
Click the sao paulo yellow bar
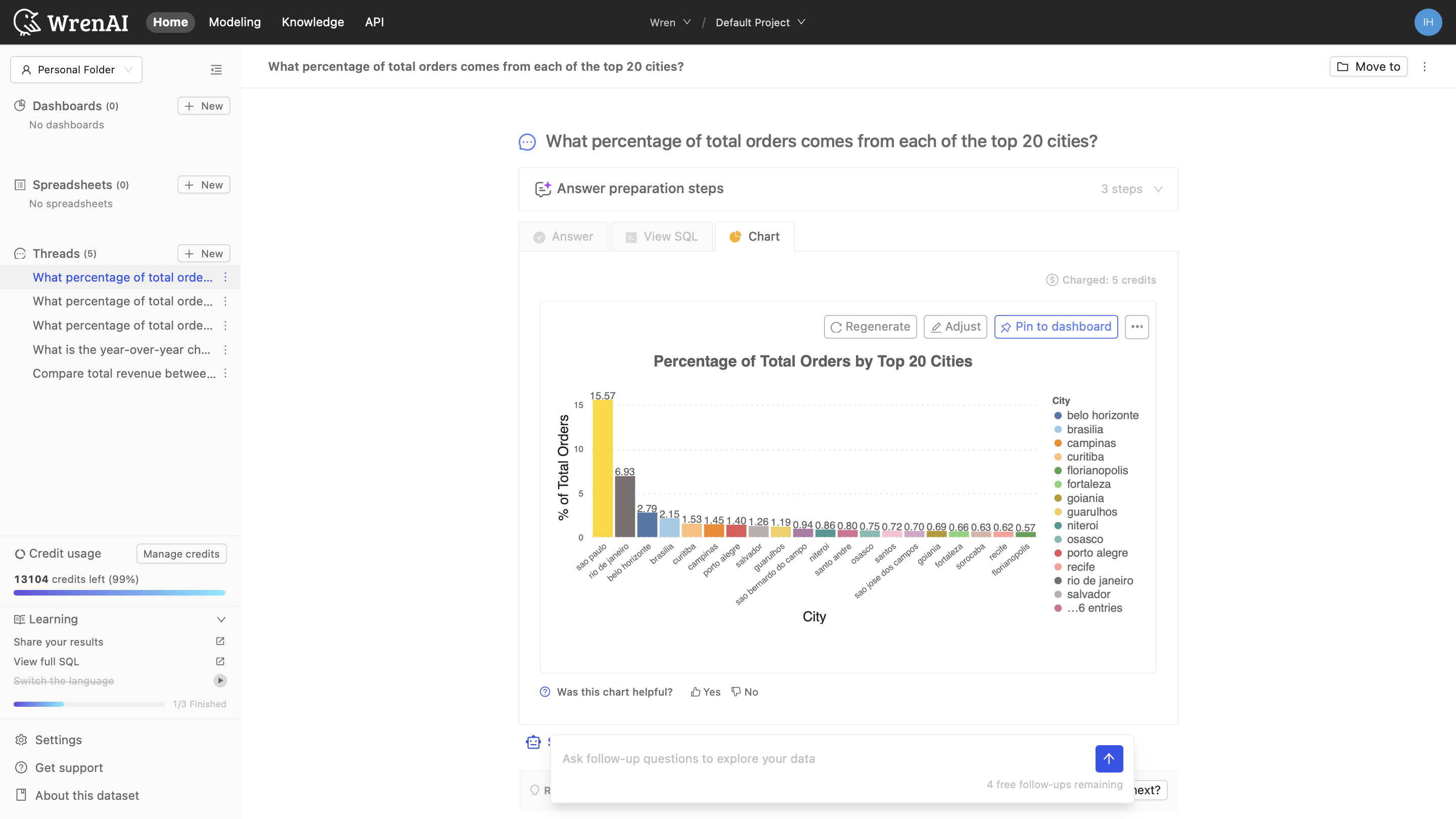pos(603,469)
